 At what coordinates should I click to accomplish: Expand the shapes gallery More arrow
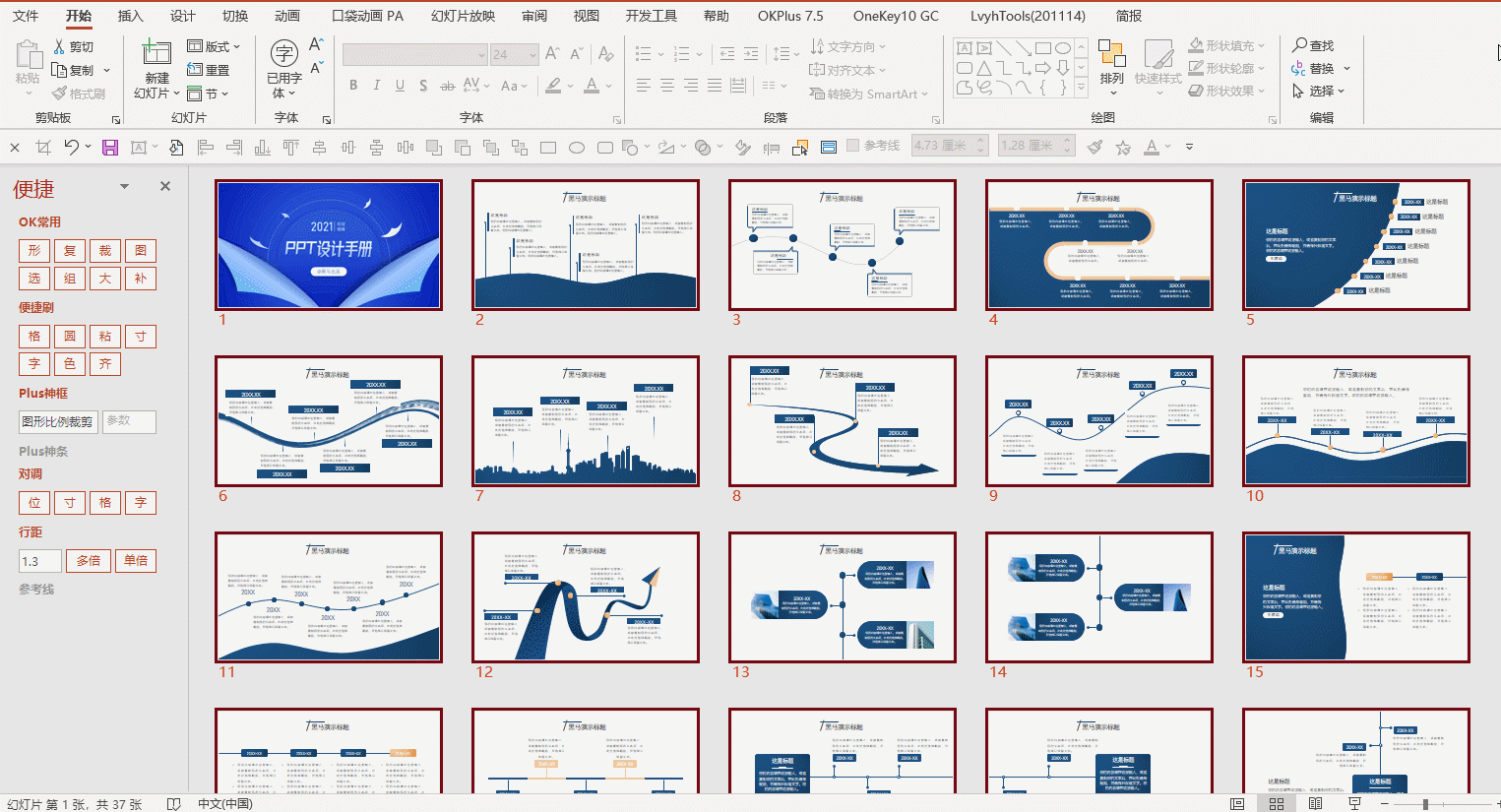coord(1081,89)
